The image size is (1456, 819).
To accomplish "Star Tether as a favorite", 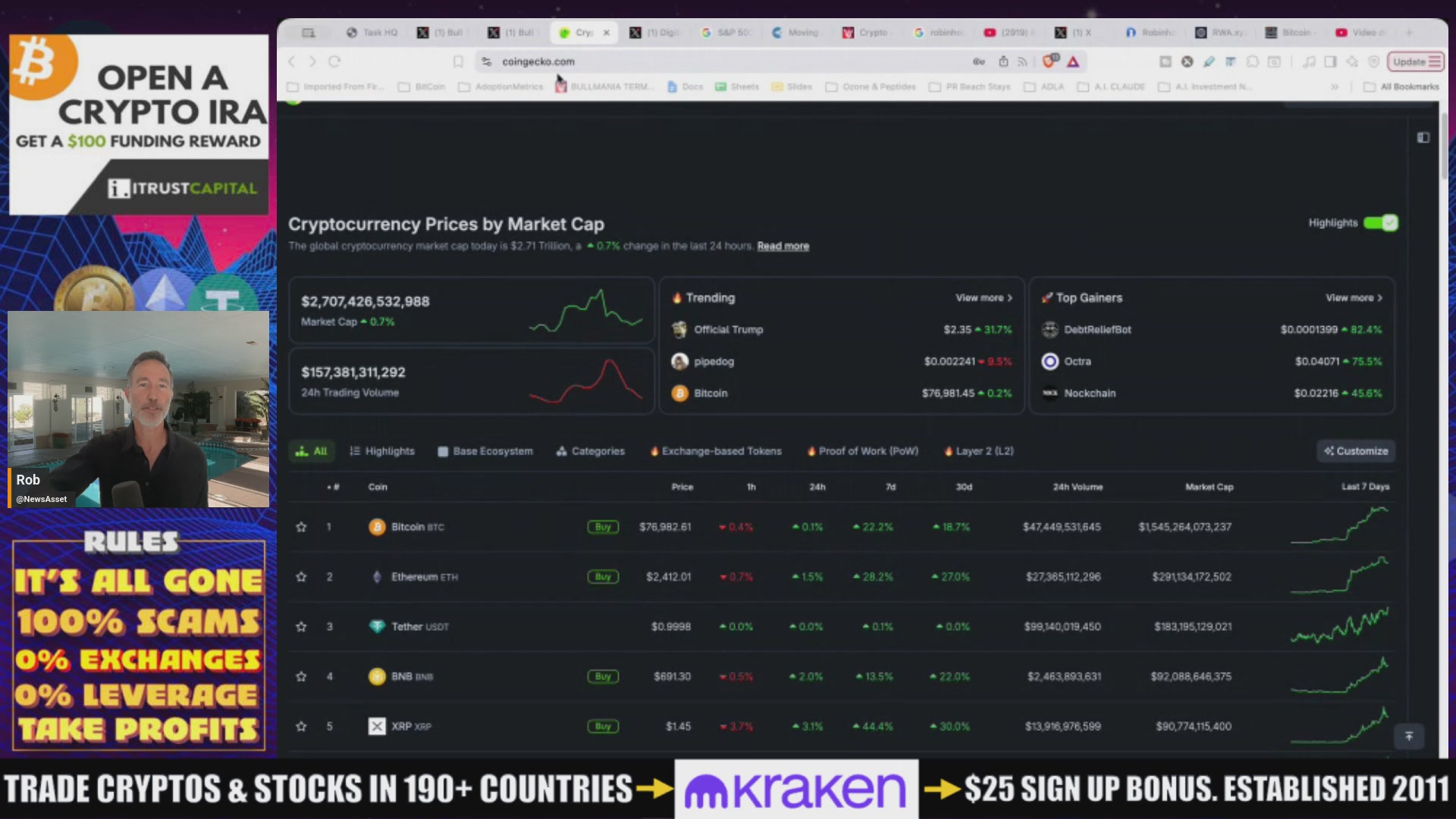I will click(x=301, y=627).
